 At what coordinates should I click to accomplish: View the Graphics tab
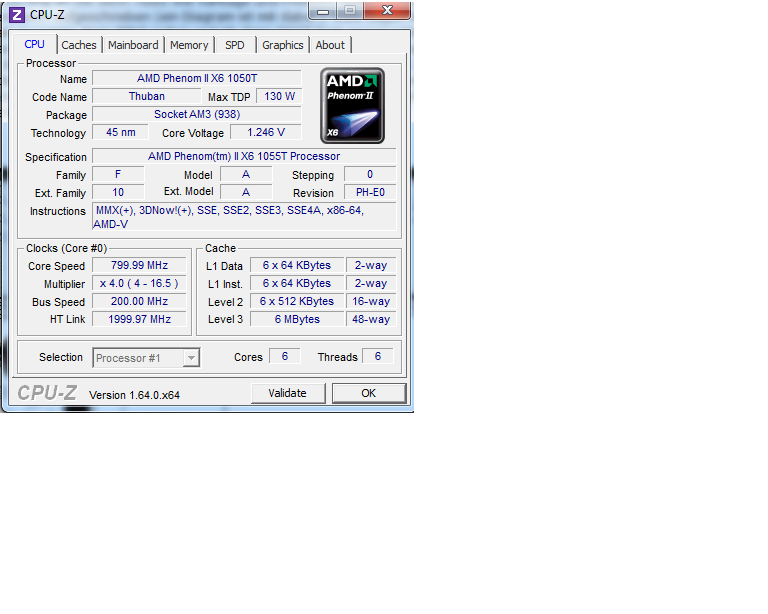pyautogui.click(x=283, y=45)
